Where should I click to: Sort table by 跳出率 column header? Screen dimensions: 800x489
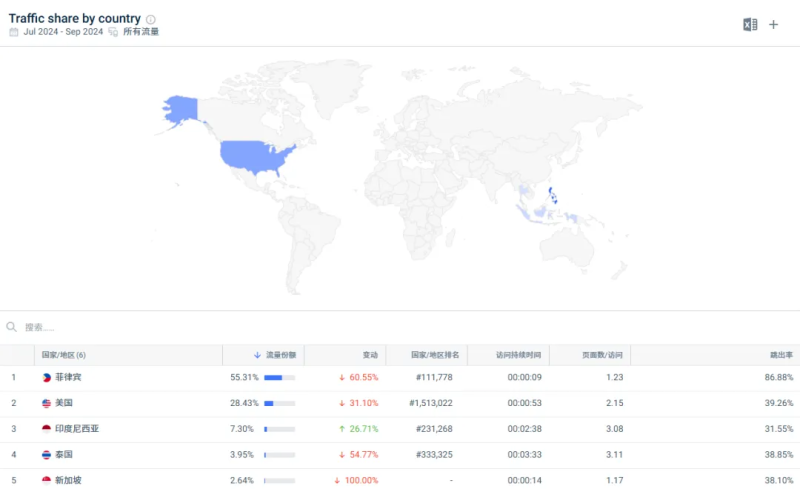[x=781, y=355]
